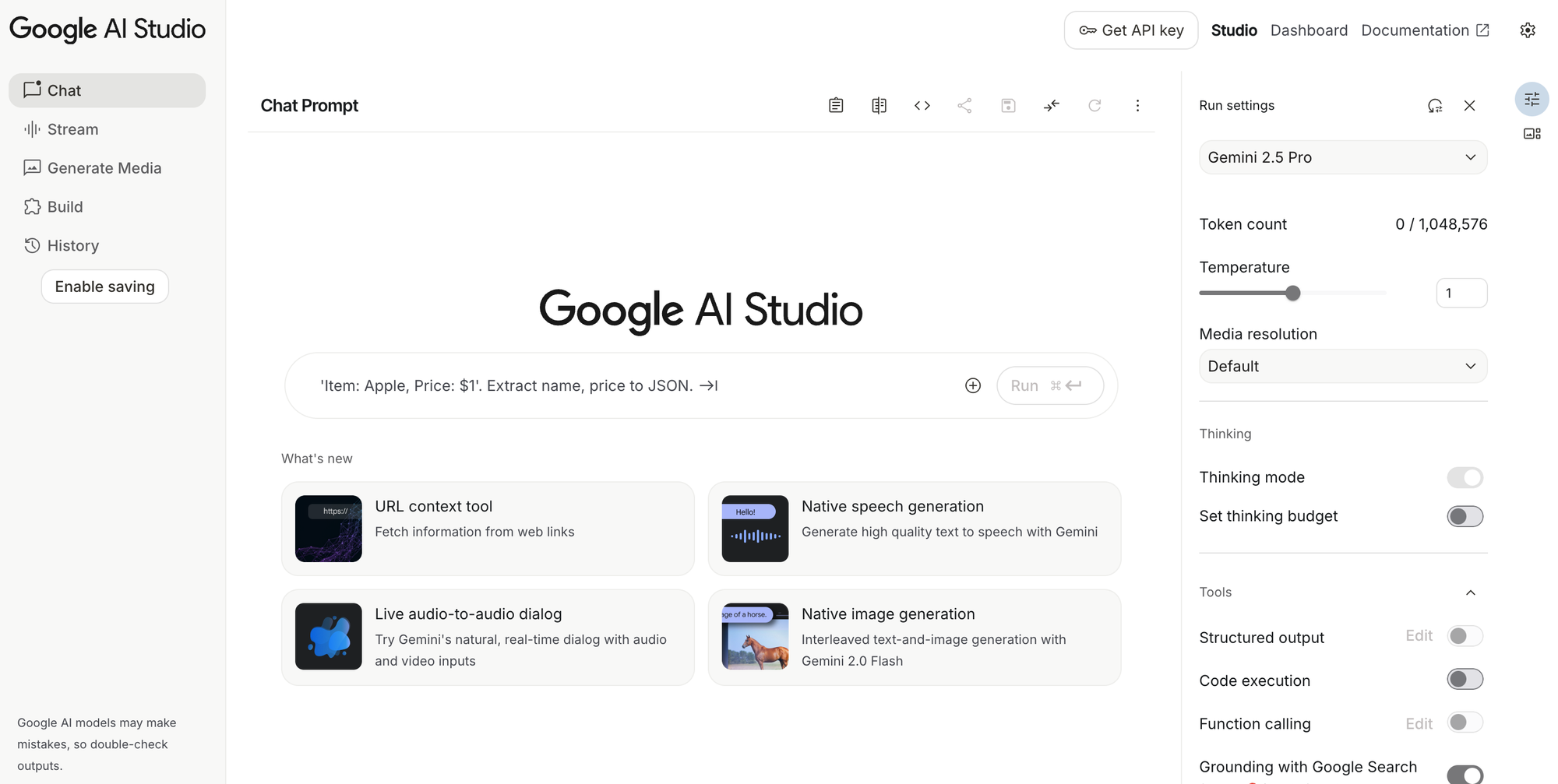Open settings gear icon at top right
The image size is (1558, 784).
pos(1528,30)
